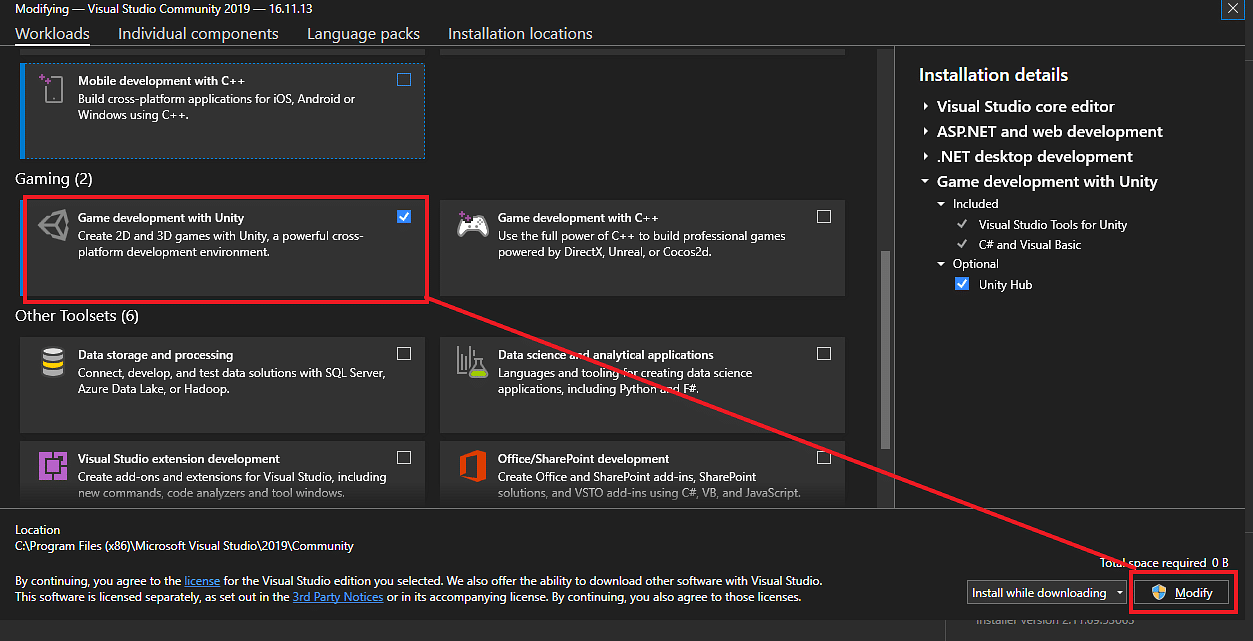Click the Office/SharePoint development icon
Screen dimensions: 1253x641
click(472, 466)
